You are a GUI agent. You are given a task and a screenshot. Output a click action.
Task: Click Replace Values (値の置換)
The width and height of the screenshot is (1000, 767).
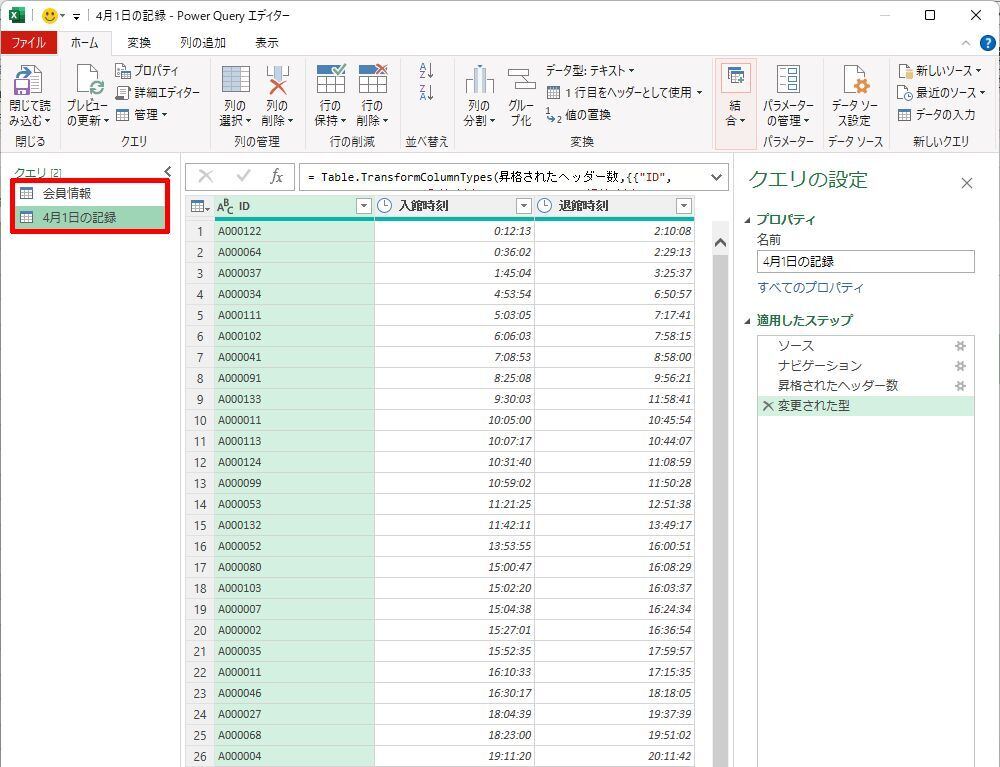pos(578,115)
